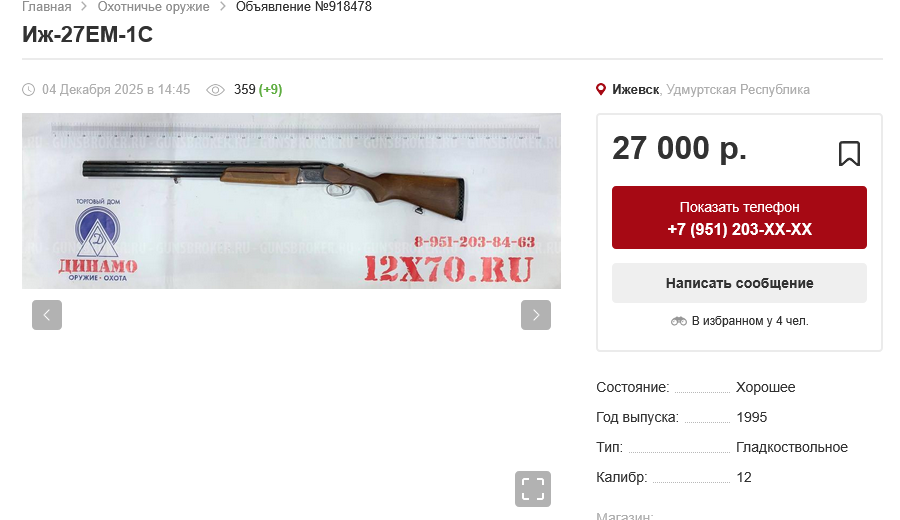Click the +9 views increase indicator

pyautogui.click(x=270, y=90)
